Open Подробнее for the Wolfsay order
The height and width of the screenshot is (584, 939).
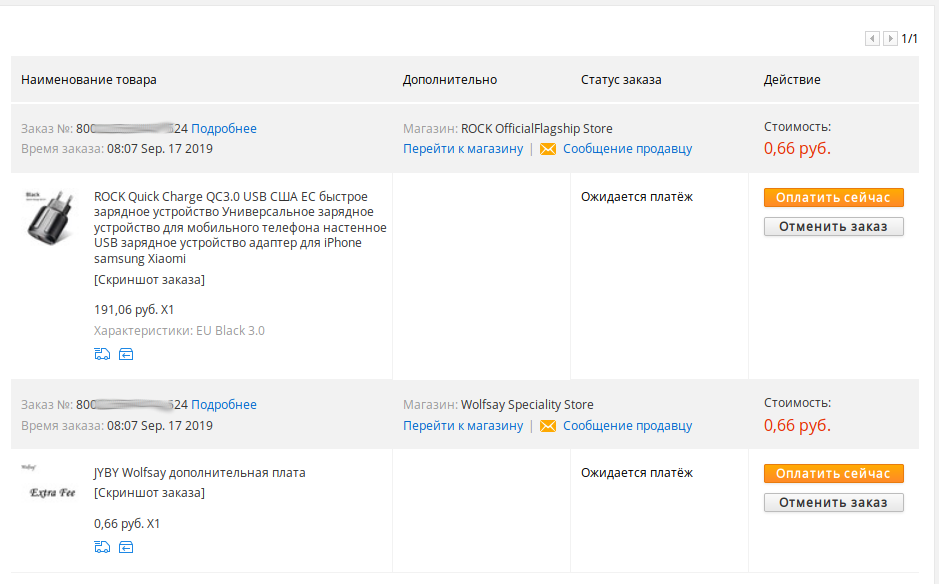pyautogui.click(x=224, y=405)
